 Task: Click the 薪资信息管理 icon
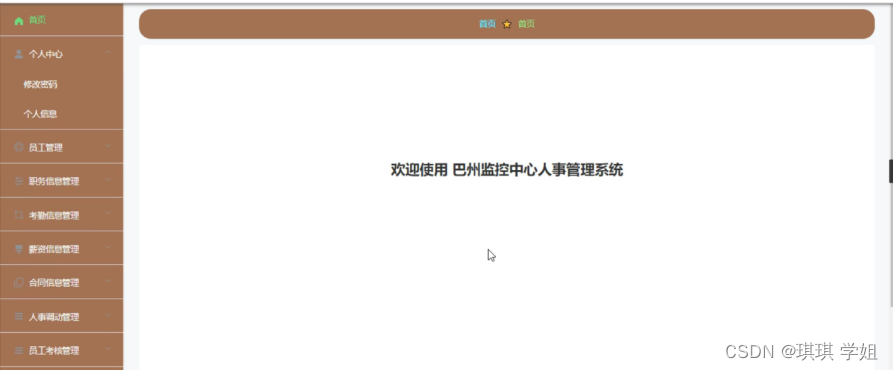(19, 249)
